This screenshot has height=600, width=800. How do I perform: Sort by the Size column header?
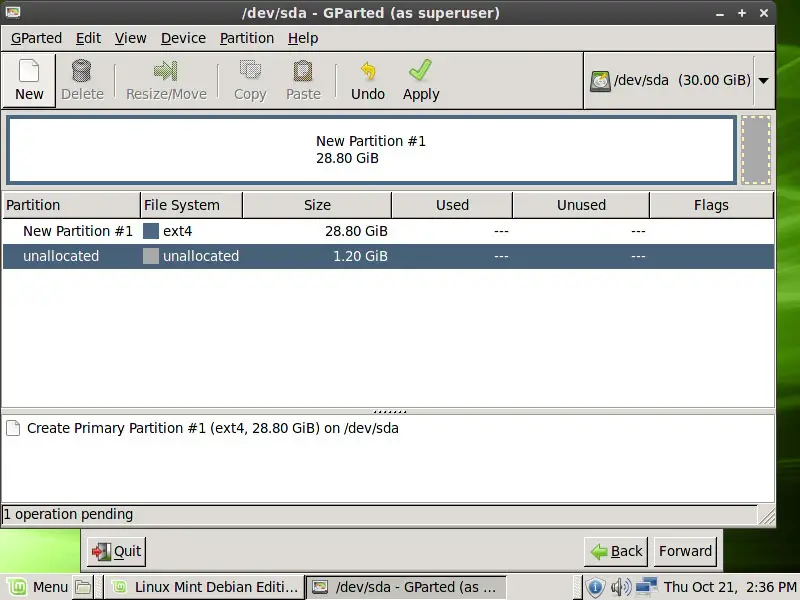click(317, 205)
